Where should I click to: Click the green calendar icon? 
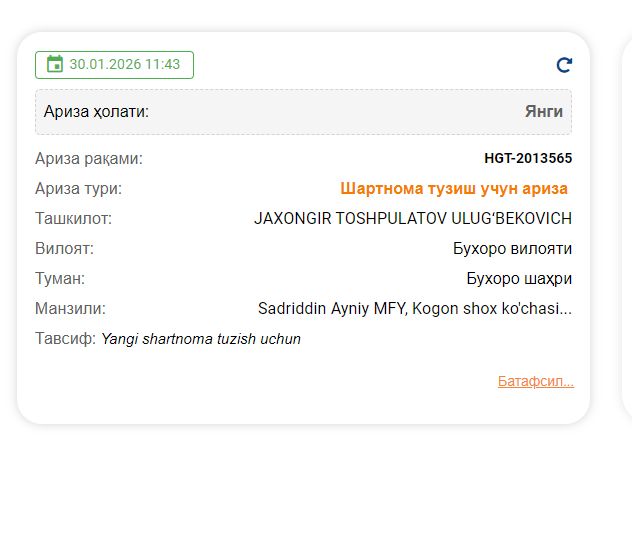coord(55,64)
